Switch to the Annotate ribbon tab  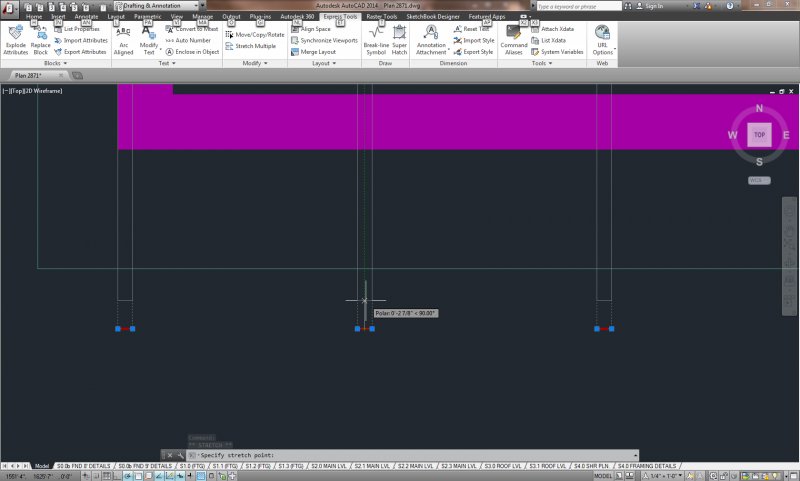click(x=86, y=17)
